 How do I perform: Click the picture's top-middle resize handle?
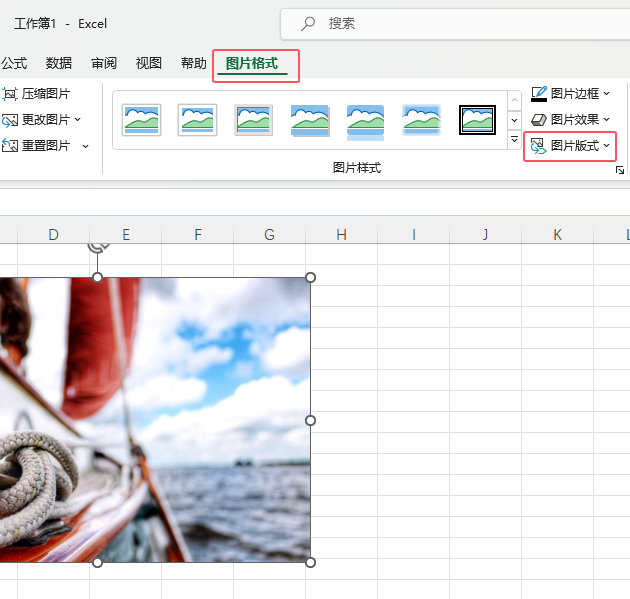click(97, 277)
